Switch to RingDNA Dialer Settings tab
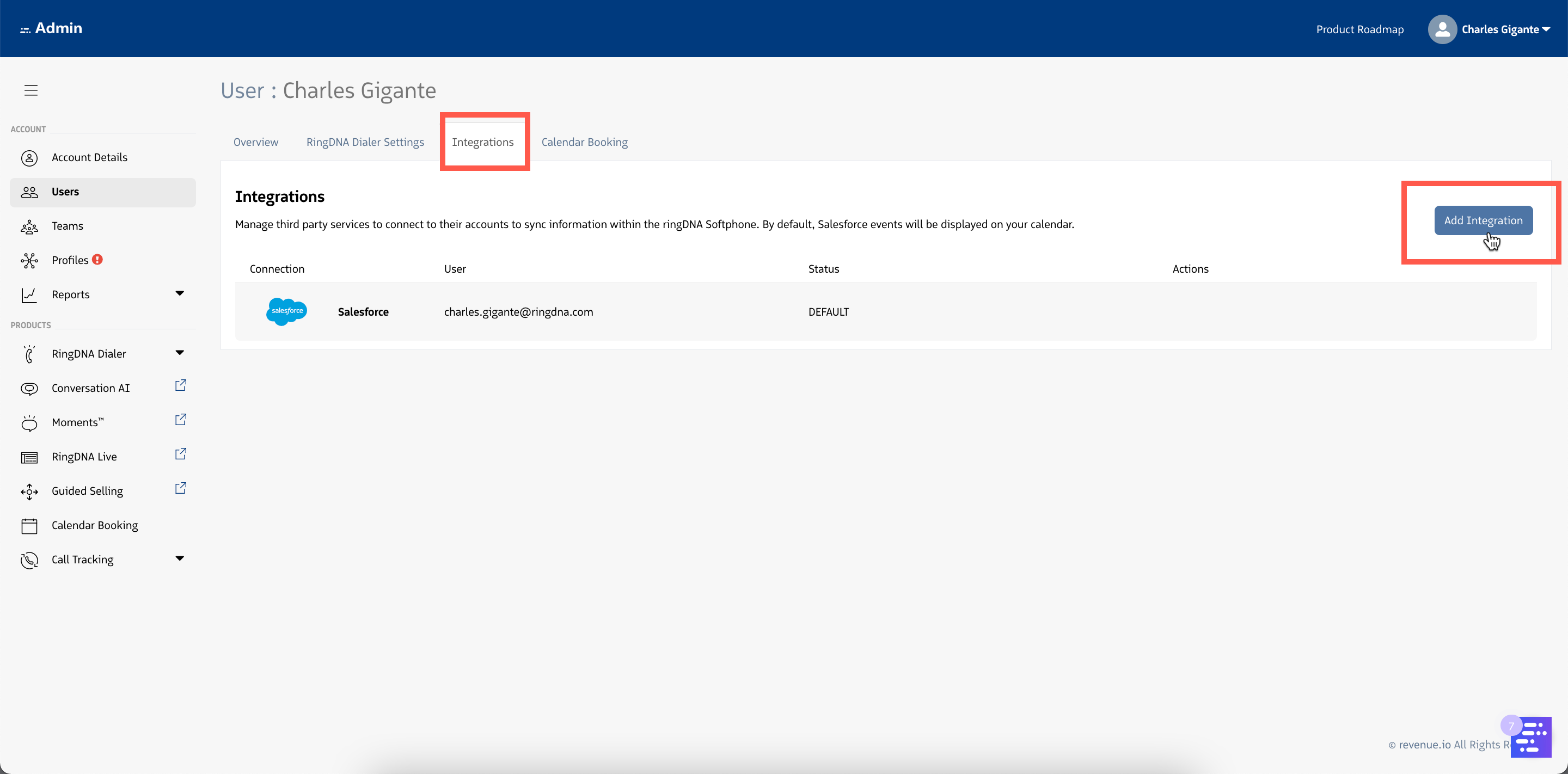Viewport: 1568px width, 774px height. pyautogui.click(x=365, y=142)
